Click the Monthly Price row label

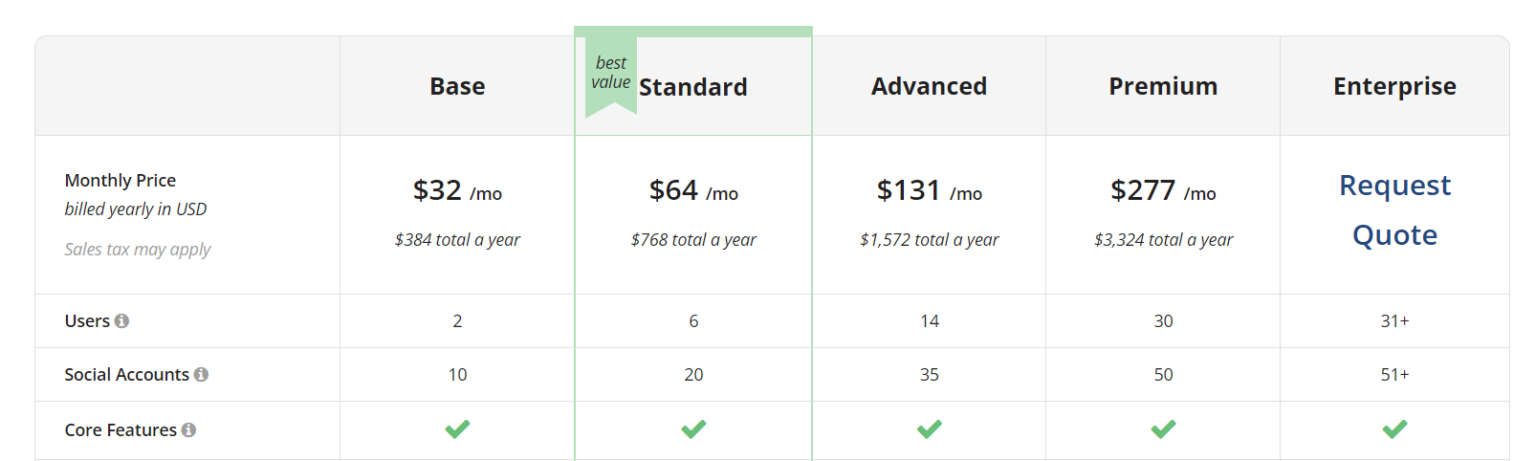(120, 180)
